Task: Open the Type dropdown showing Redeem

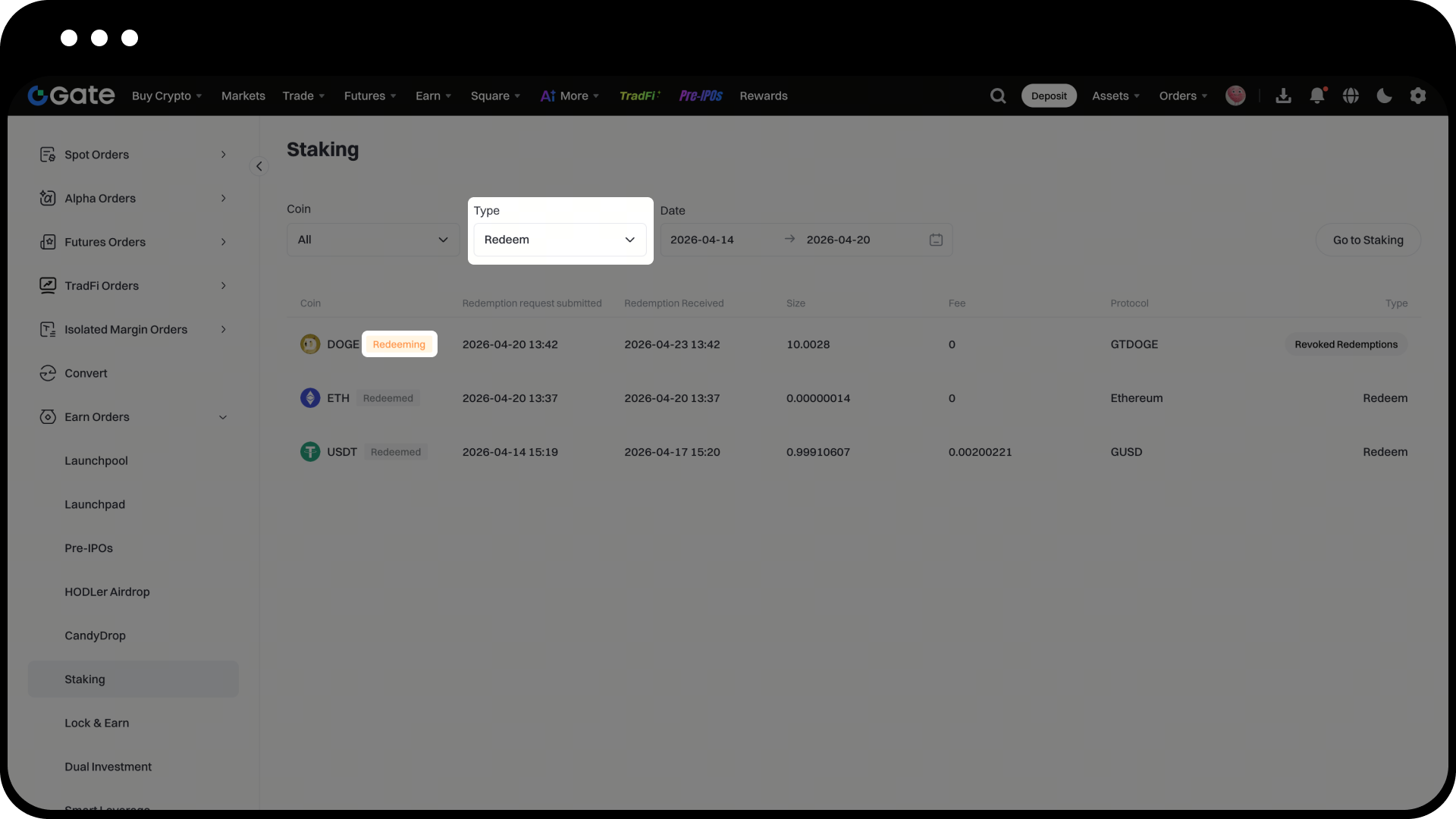Action: point(560,240)
